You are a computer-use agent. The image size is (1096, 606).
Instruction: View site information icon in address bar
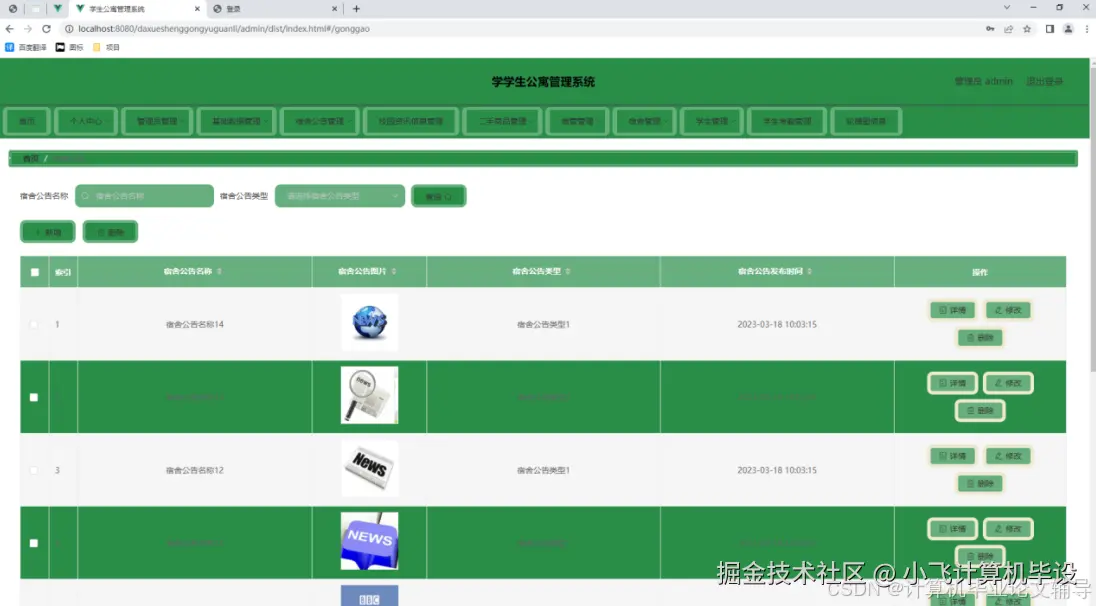click(x=69, y=29)
